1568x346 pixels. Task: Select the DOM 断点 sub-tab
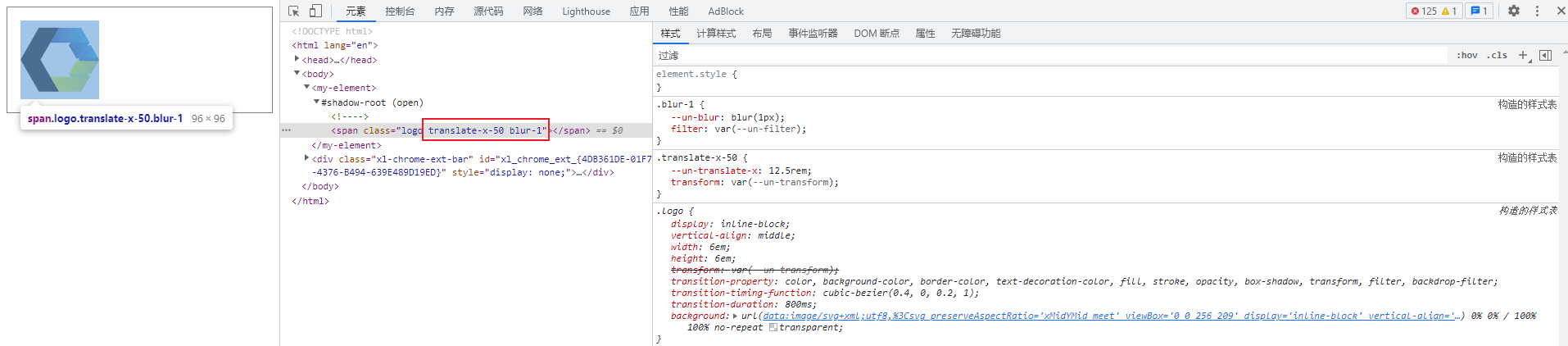(x=877, y=33)
